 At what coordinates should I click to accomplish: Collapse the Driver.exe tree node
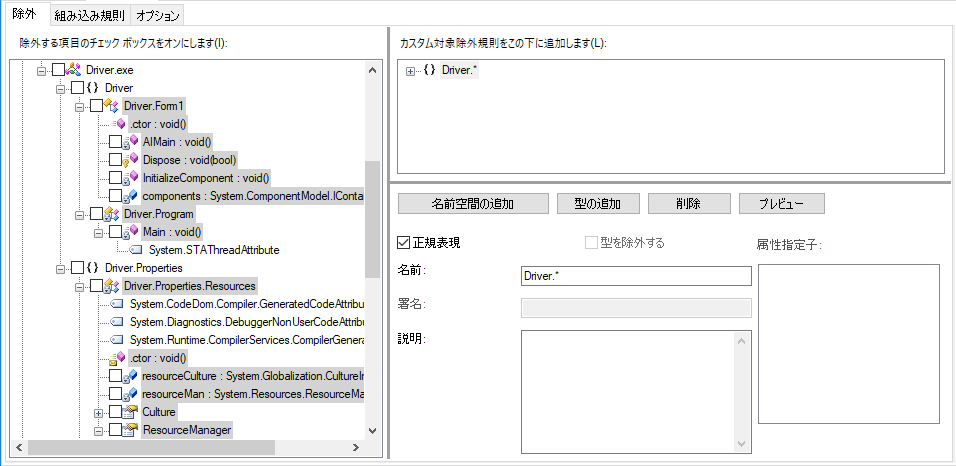coord(41,71)
